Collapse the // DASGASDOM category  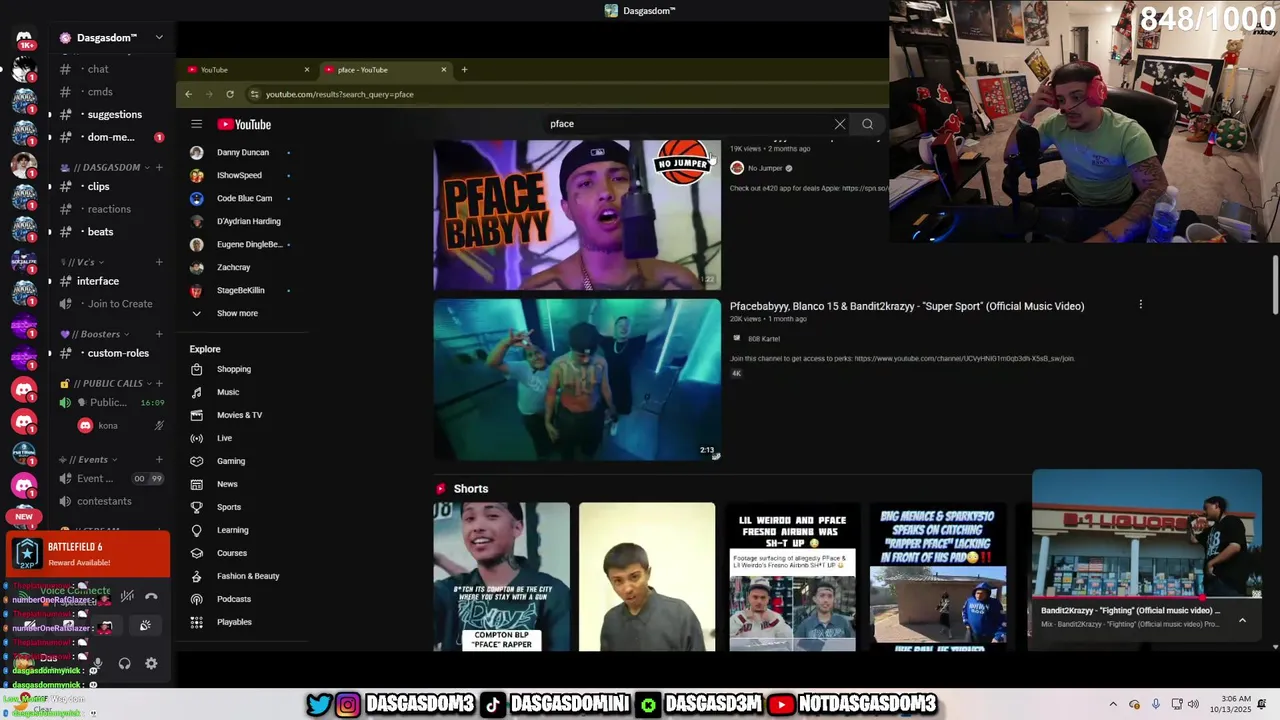point(106,167)
